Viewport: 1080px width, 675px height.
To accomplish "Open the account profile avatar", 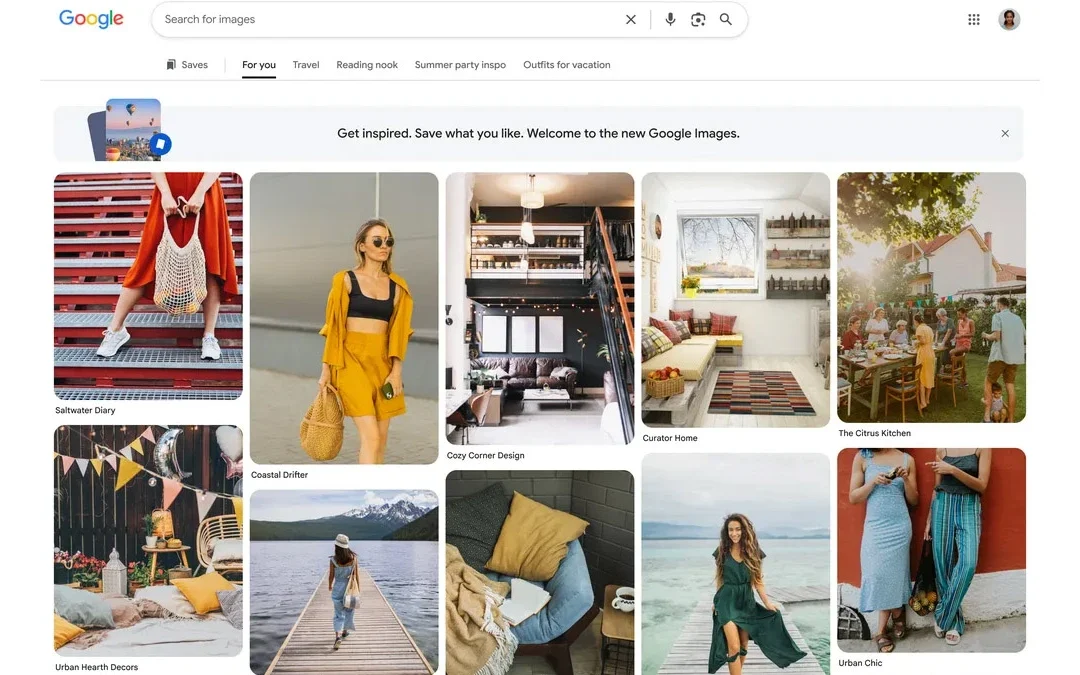I will (1009, 19).
